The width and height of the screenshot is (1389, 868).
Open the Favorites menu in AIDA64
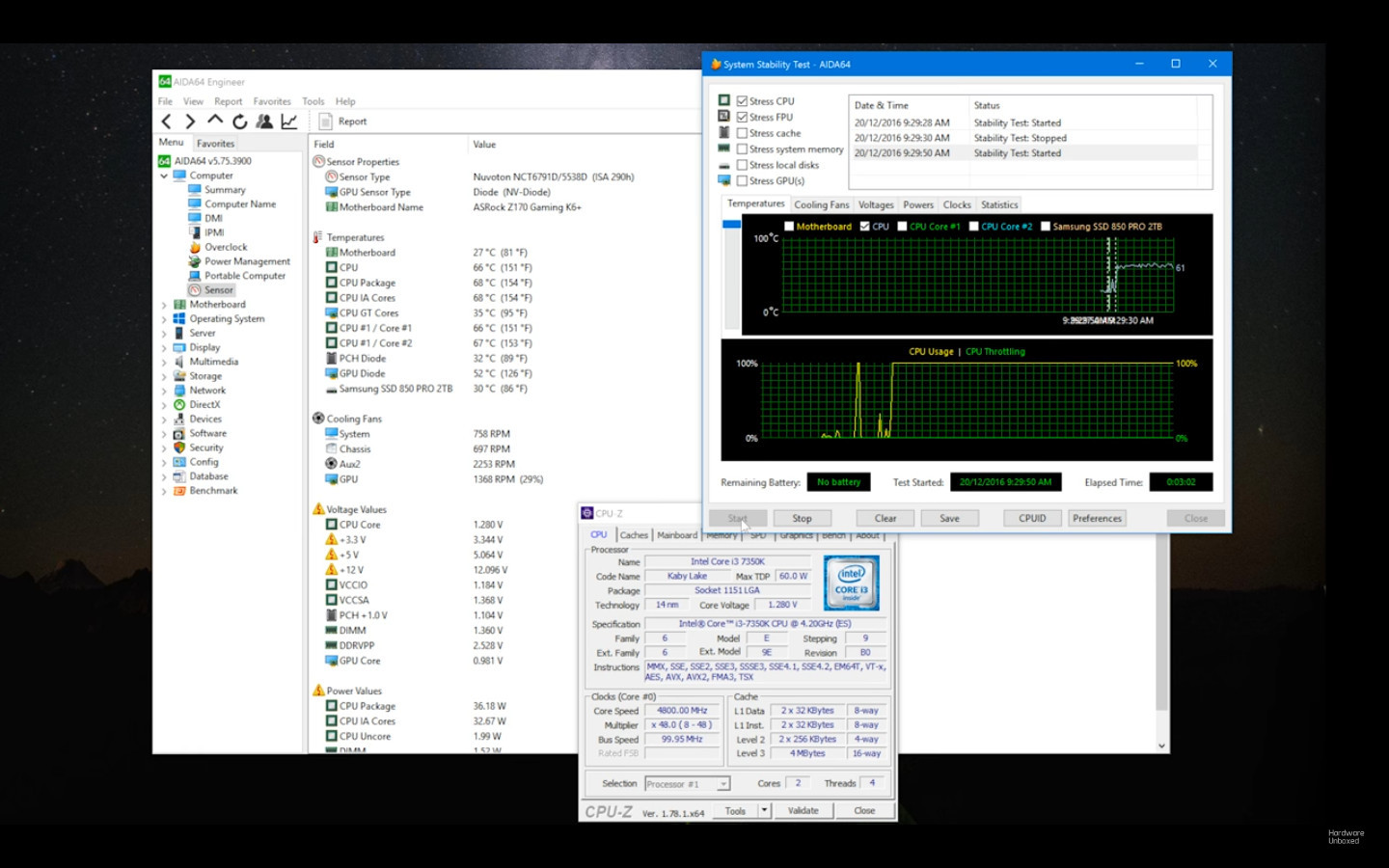pos(272,101)
